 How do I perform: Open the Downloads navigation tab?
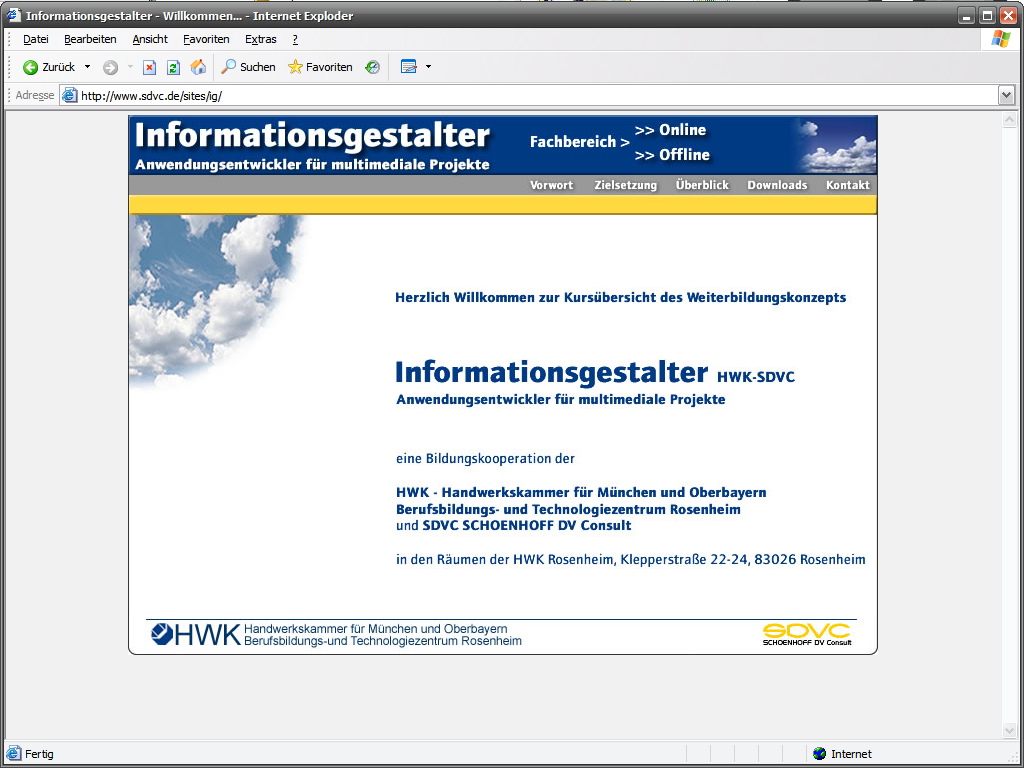pyautogui.click(x=777, y=185)
